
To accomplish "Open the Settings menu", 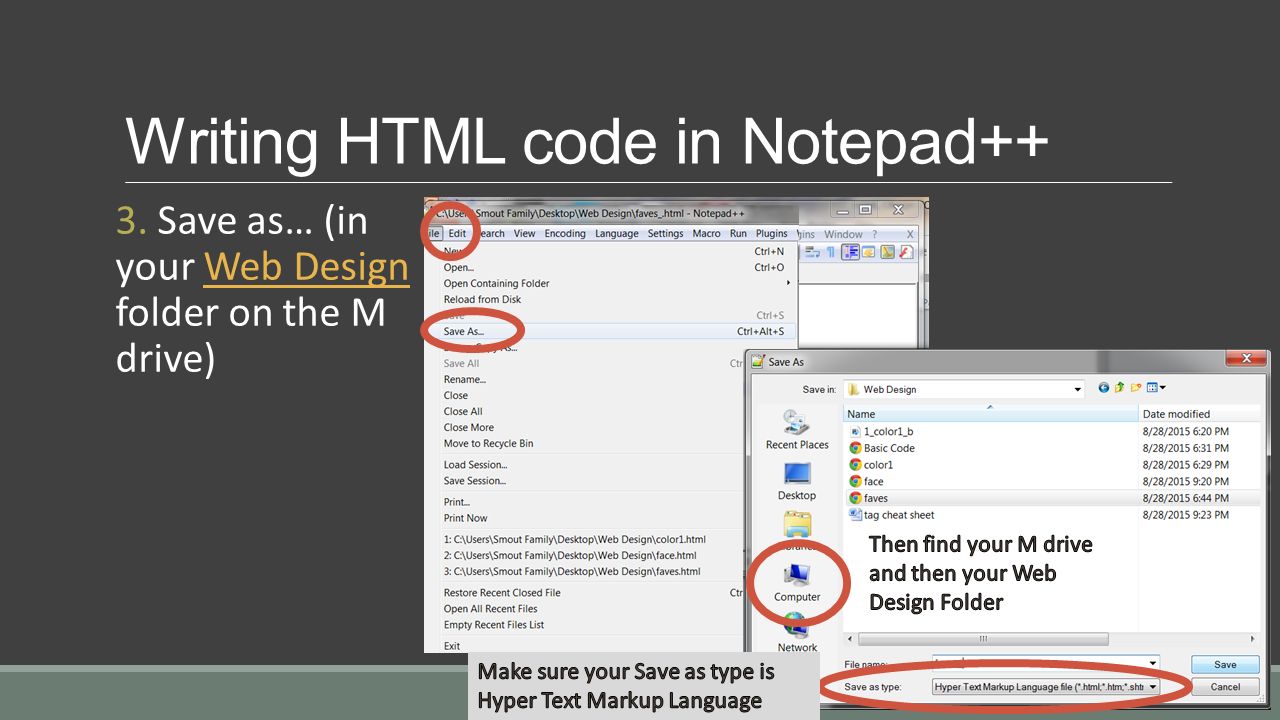I will pyautogui.click(x=665, y=234).
